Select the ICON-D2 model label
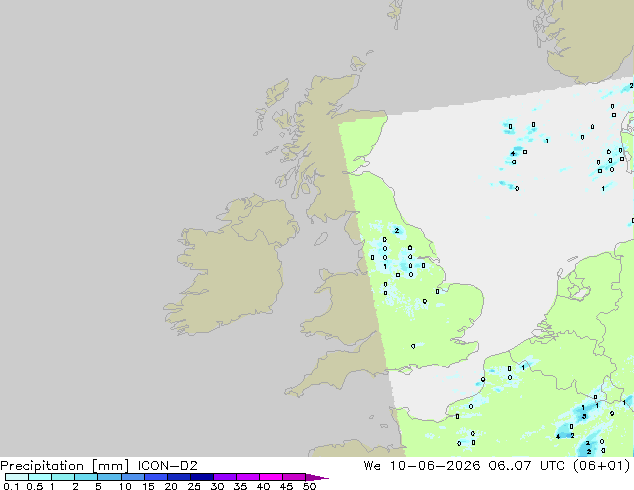This screenshot has height=490, width=634. point(167,466)
